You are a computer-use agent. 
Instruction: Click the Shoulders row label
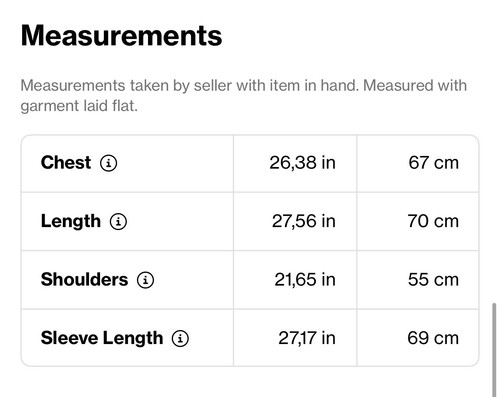tap(84, 280)
